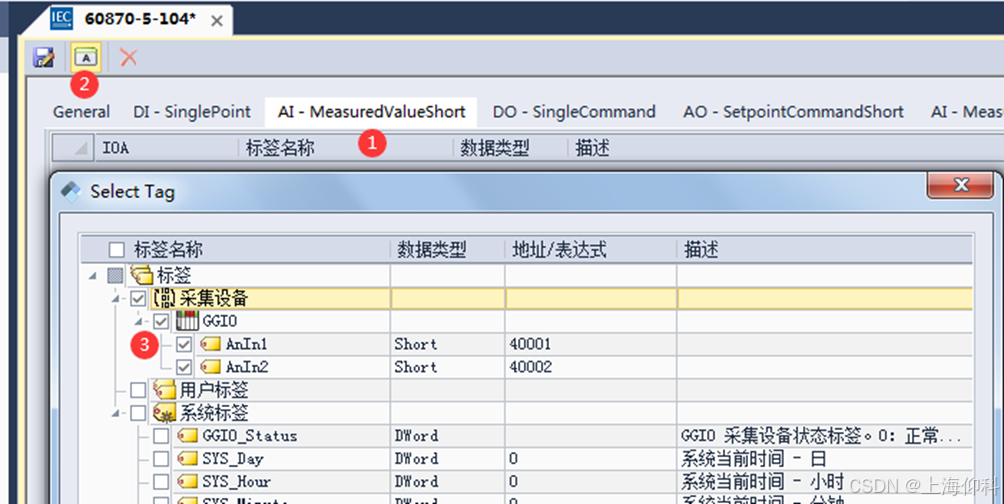The height and width of the screenshot is (504, 1004).
Task: Open the DO - SingleCommand tab
Action: point(574,112)
